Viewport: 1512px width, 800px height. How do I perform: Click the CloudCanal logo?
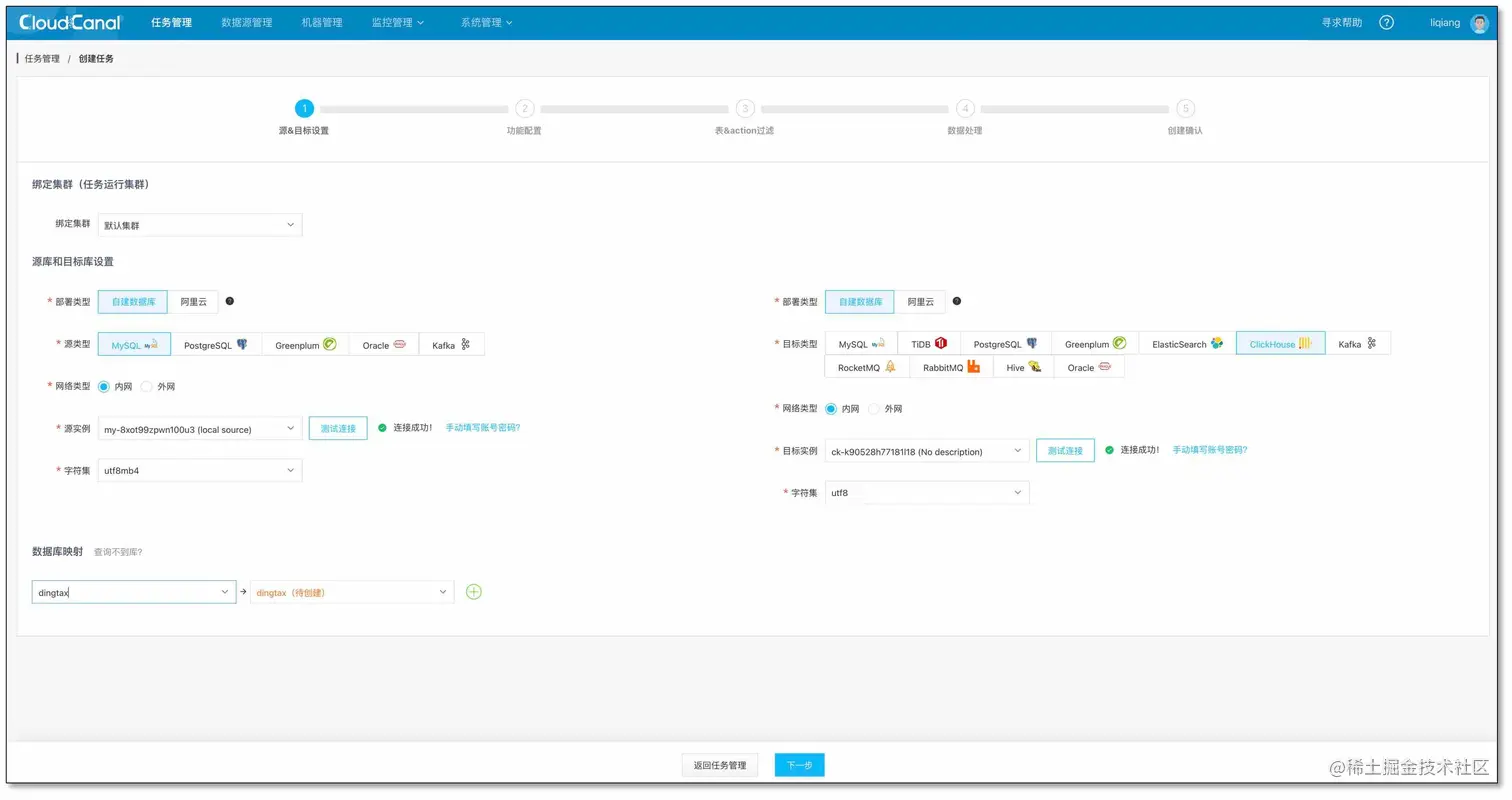[x=70, y=22]
